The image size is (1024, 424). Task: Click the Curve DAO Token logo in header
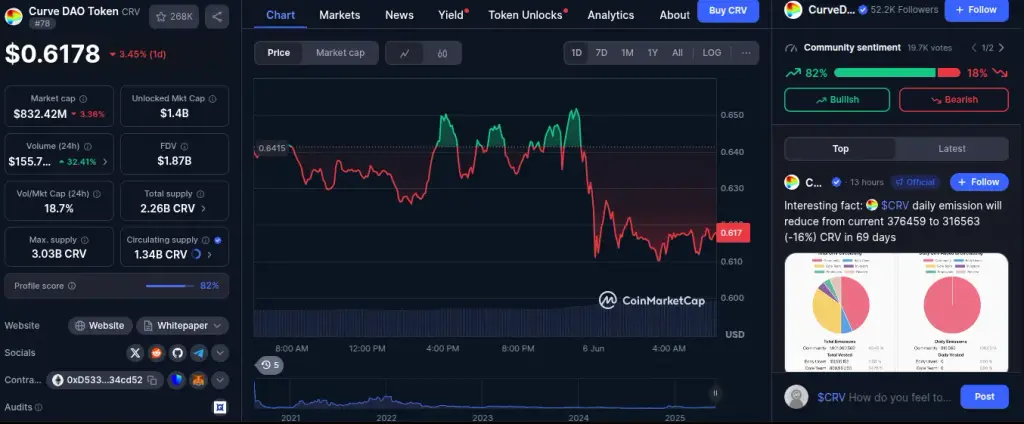[14, 16]
